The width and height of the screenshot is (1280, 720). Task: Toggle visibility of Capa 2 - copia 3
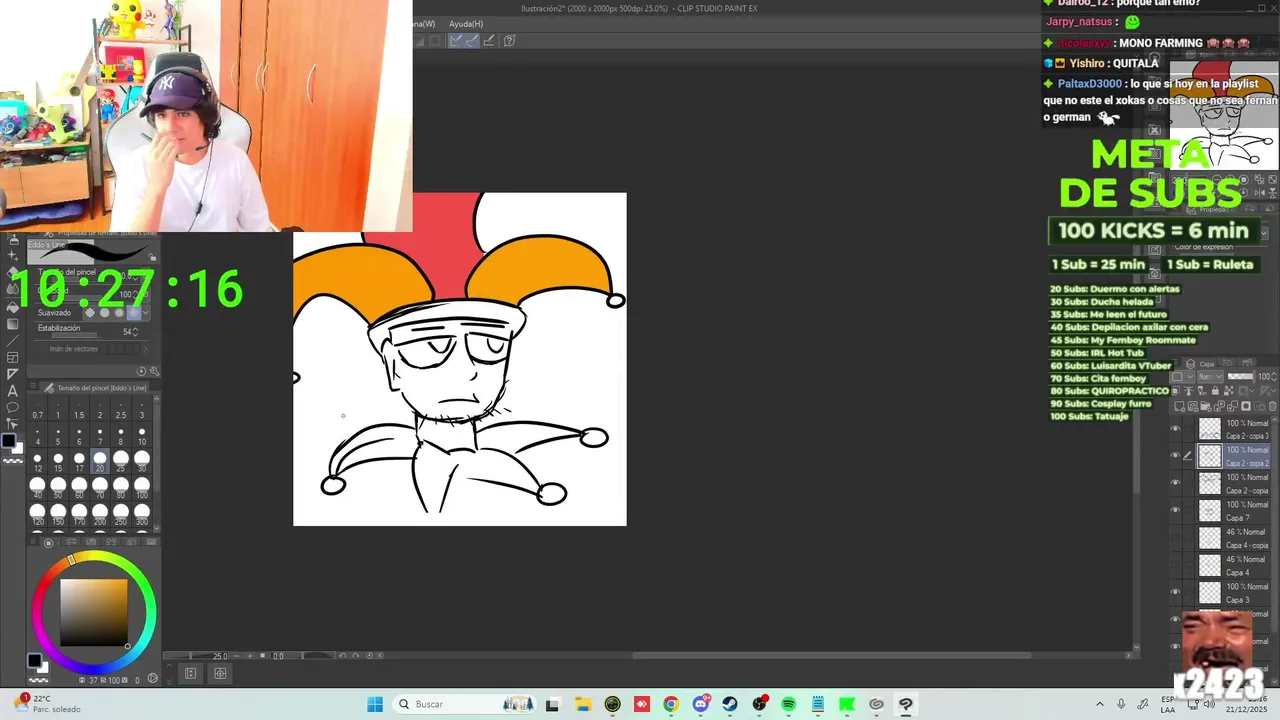1175,429
